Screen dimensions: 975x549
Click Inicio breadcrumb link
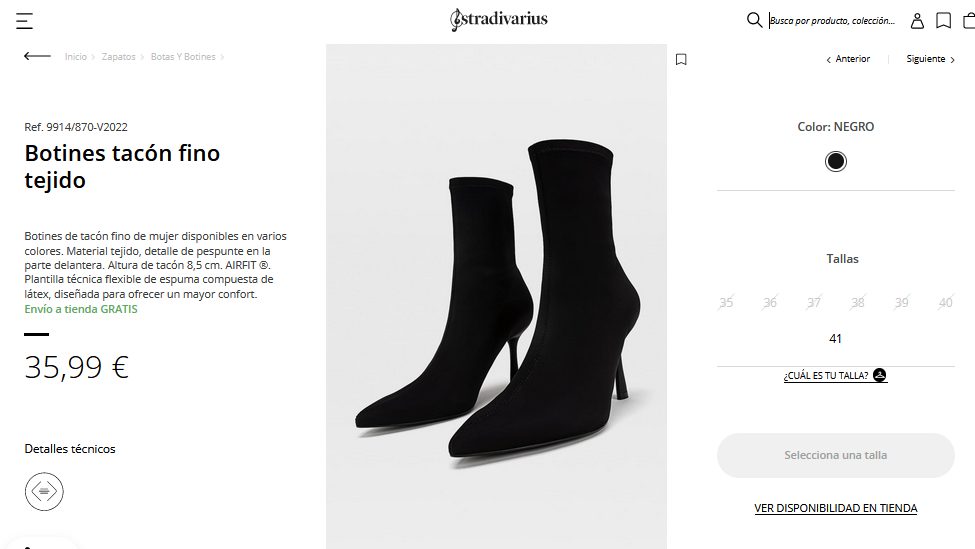[x=76, y=57]
